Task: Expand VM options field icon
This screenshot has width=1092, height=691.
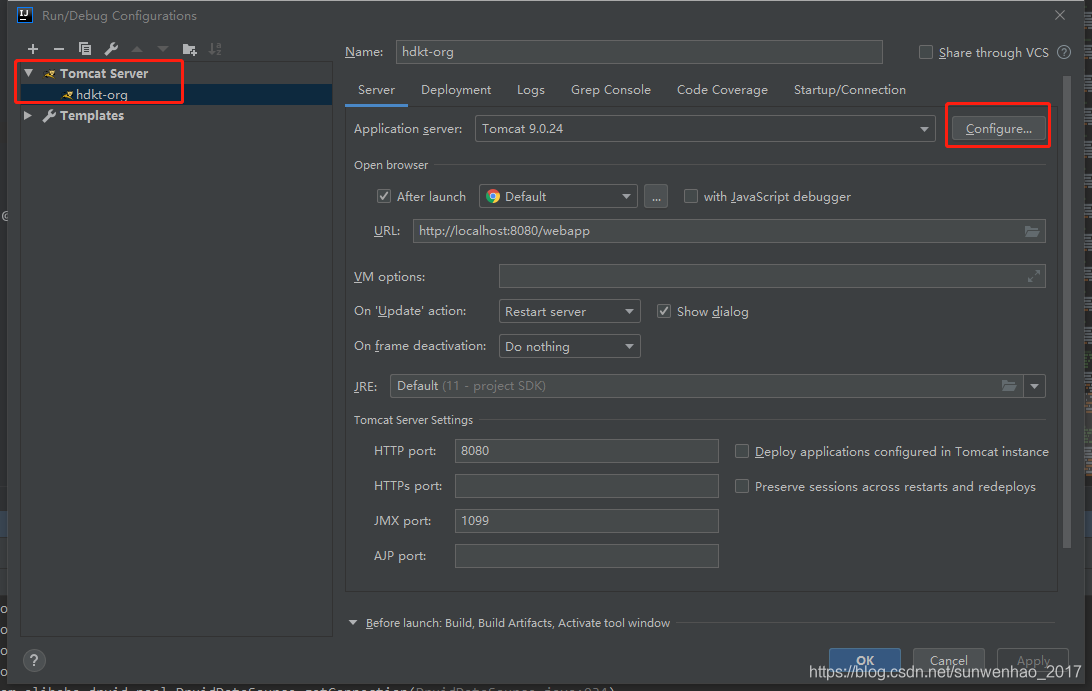Action: coord(1034,277)
